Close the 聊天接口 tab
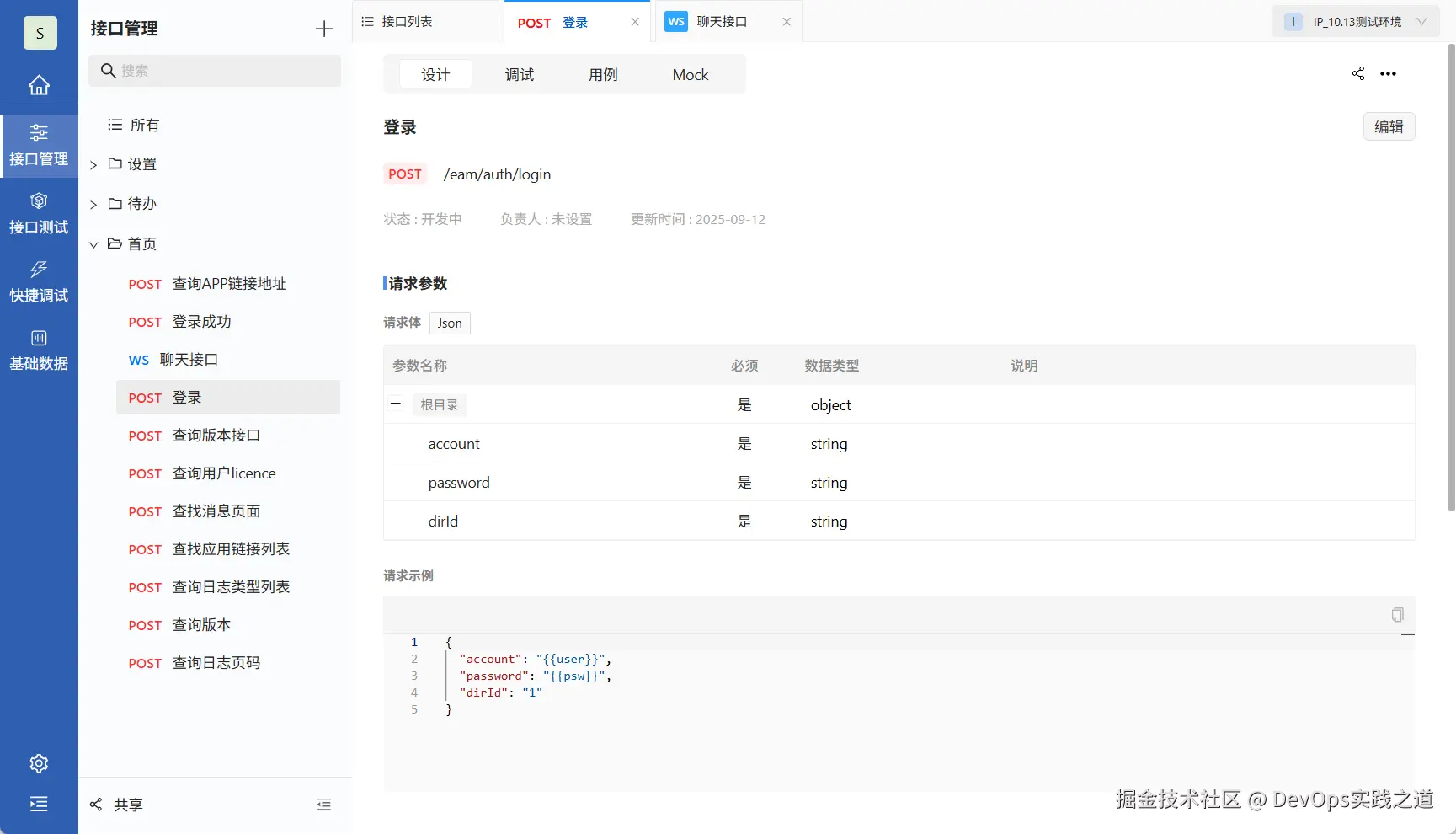This screenshot has width=1456, height=834. pyautogui.click(x=787, y=22)
